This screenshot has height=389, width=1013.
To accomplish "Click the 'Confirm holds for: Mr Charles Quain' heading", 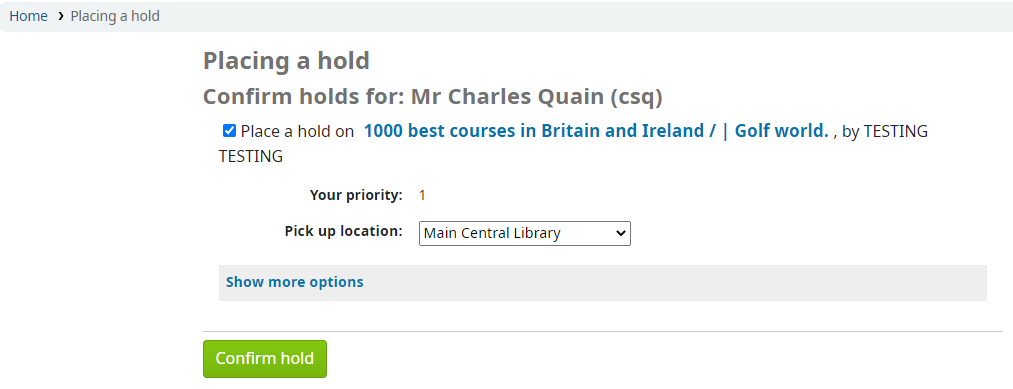I will (433, 97).
